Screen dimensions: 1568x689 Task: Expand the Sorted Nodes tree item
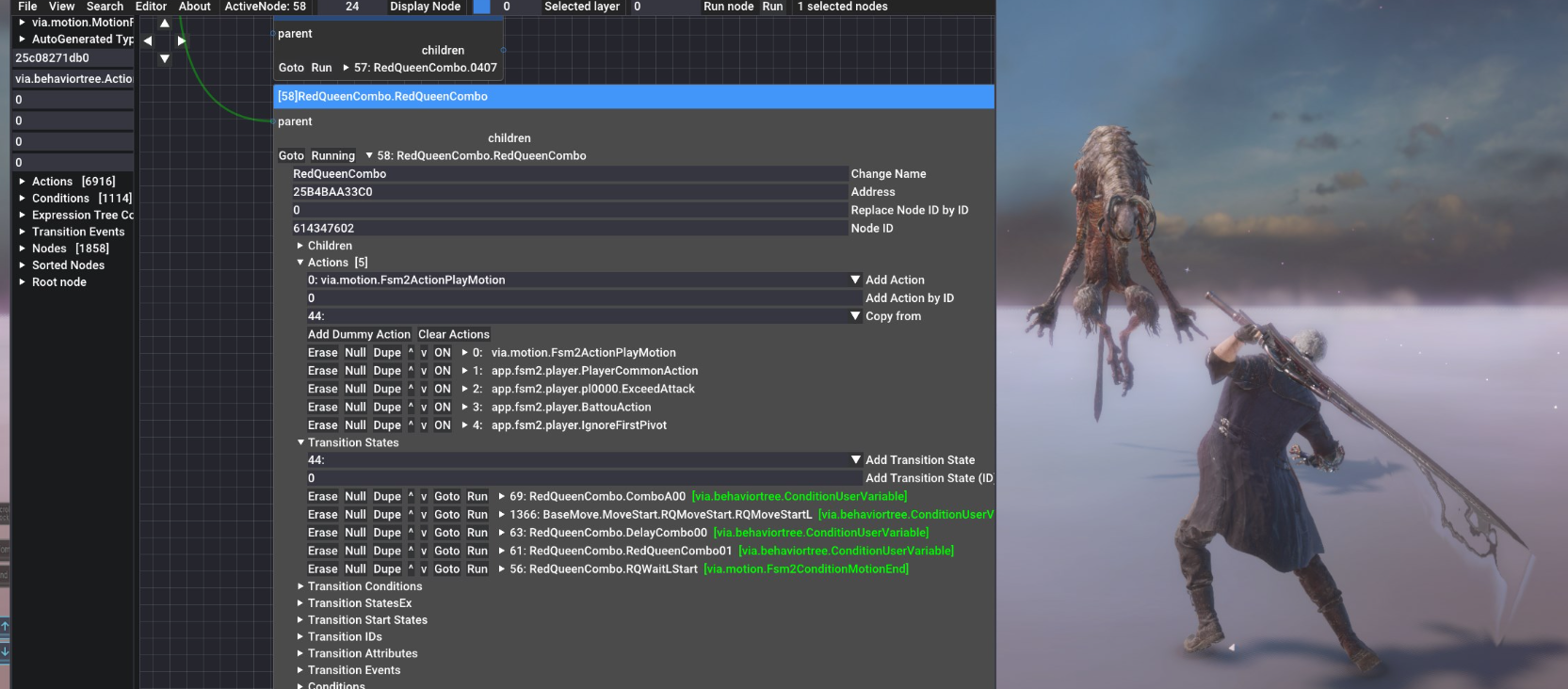23,265
